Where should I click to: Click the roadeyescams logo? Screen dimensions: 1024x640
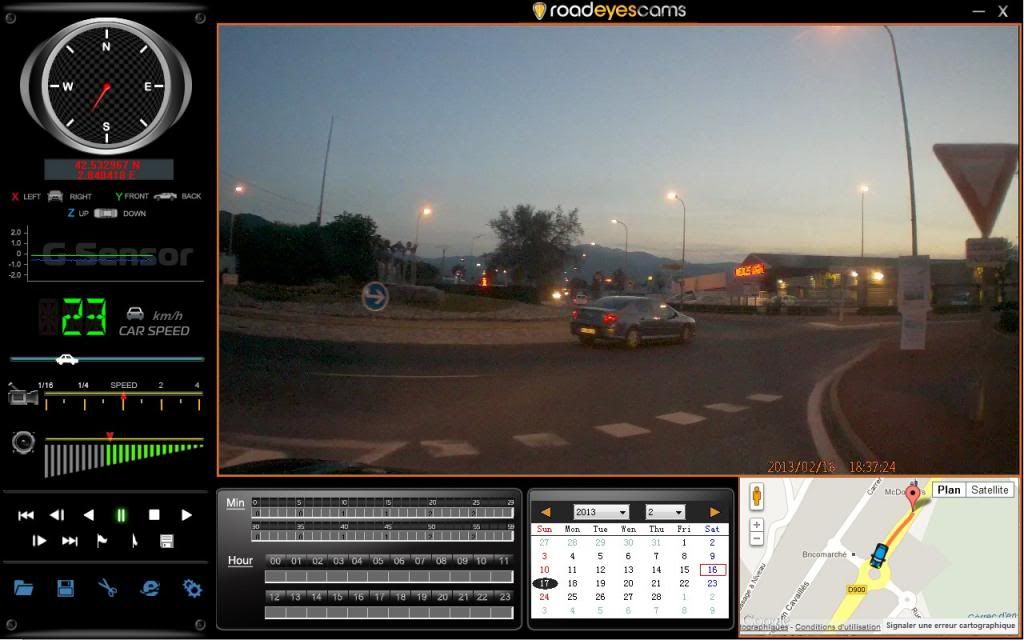[610, 10]
